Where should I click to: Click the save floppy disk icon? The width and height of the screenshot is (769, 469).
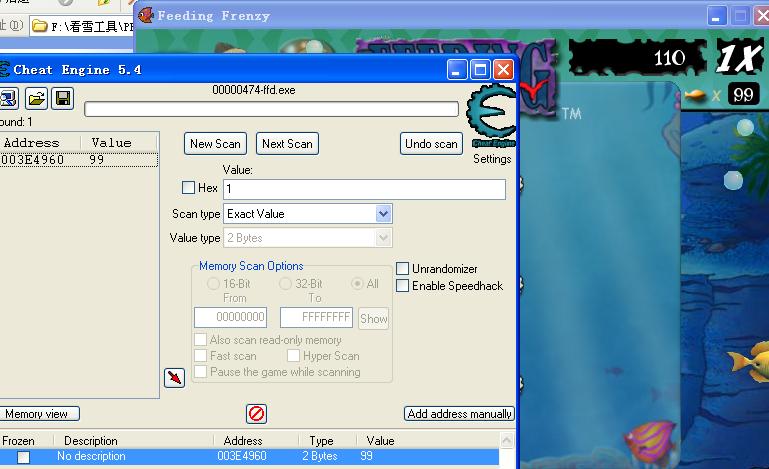click(63, 99)
